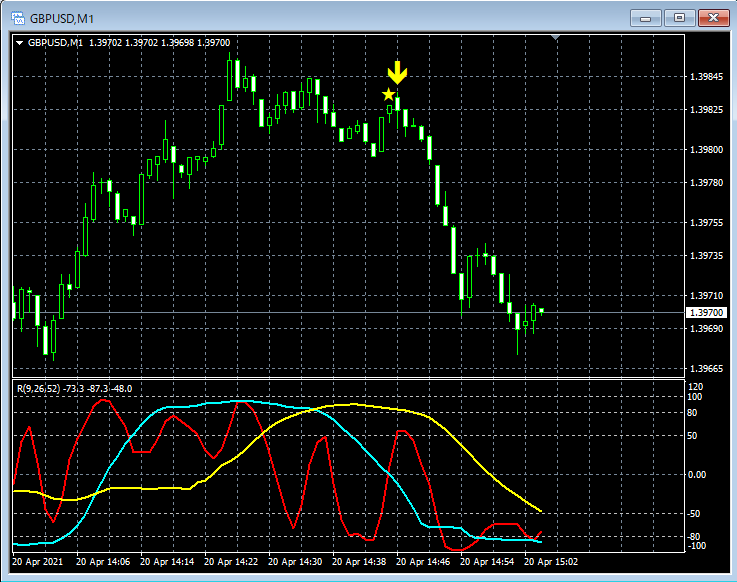The width and height of the screenshot is (737, 582).
Task: Click the chart shift triangle marker
Action: [x=556, y=37]
